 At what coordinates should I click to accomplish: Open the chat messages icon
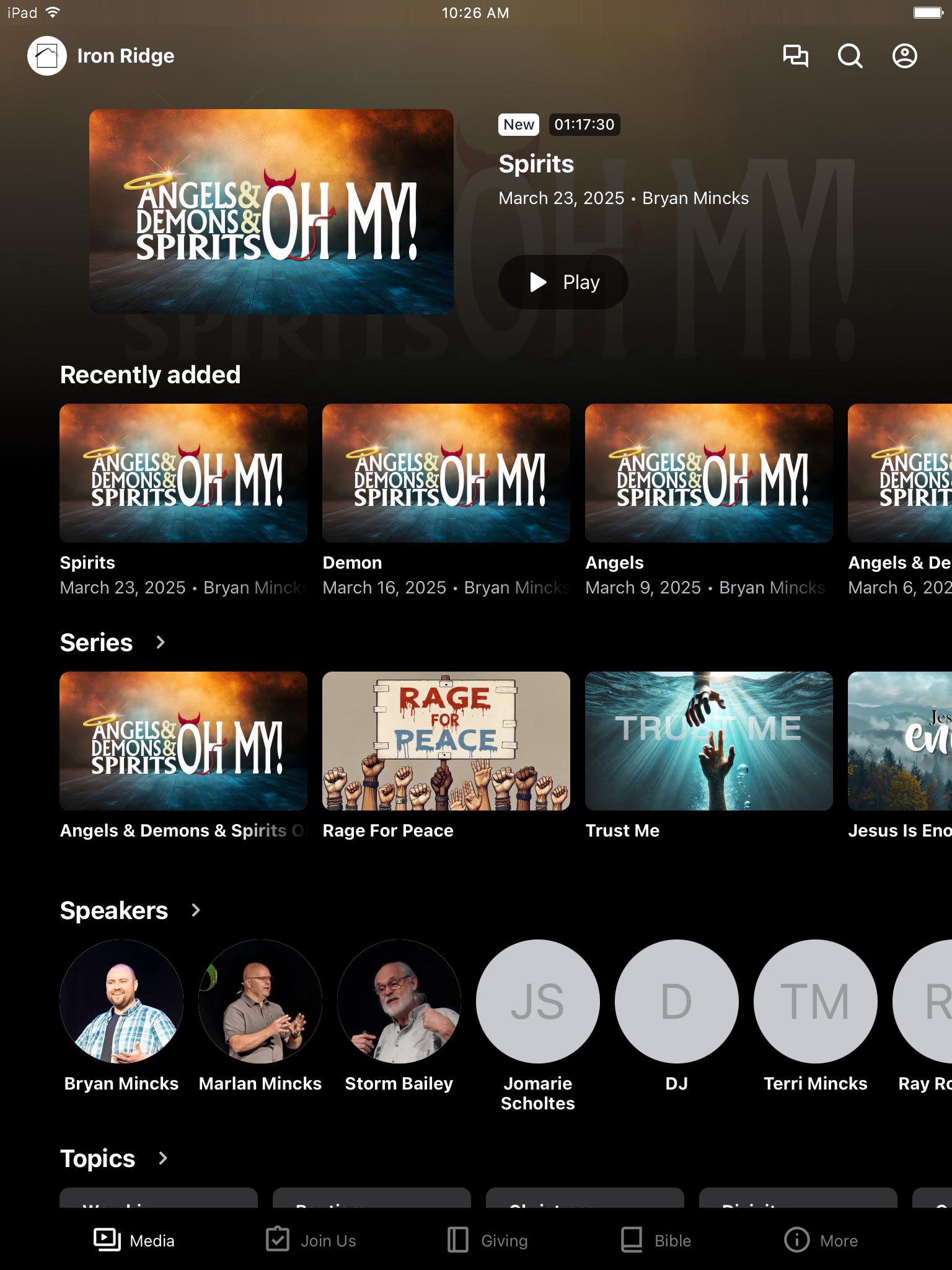[x=795, y=56]
